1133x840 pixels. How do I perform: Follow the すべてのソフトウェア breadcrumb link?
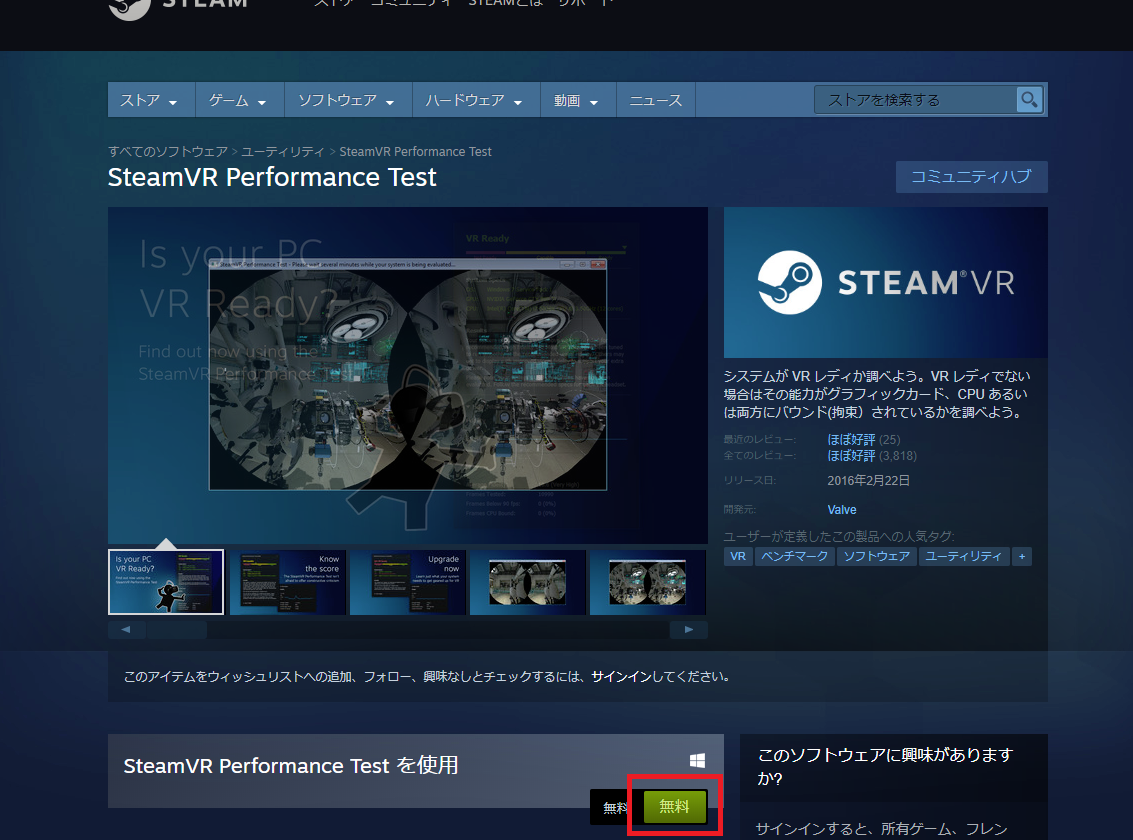168,152
